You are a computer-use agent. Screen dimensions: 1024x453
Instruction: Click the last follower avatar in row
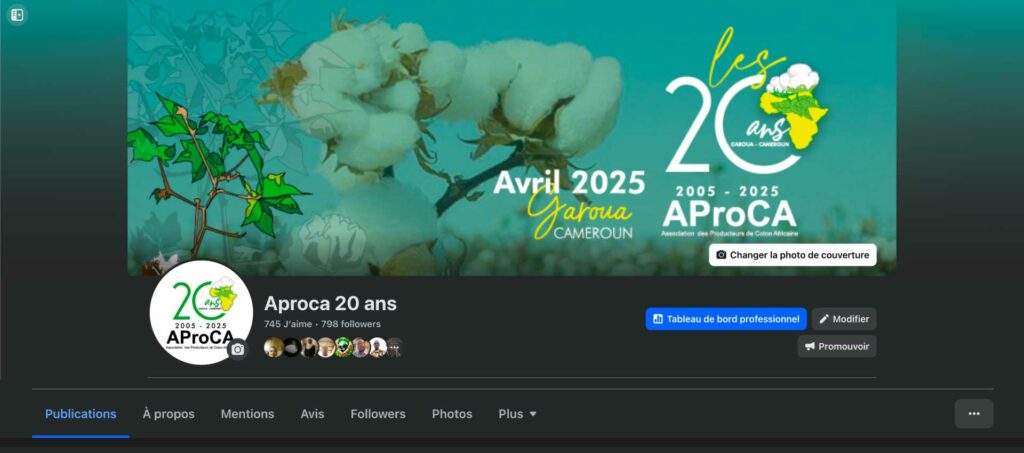coord(394,347)
